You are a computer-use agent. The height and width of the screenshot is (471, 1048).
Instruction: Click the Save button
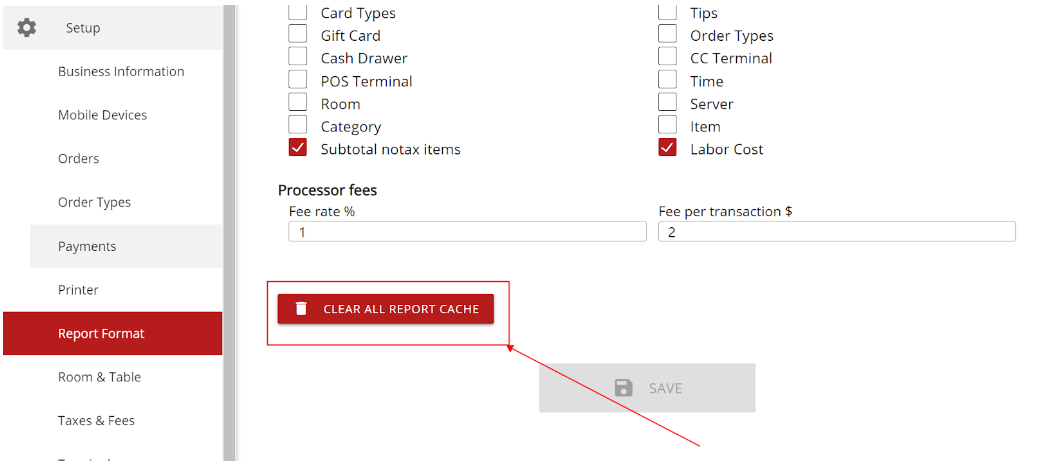(x=647, y=388)
